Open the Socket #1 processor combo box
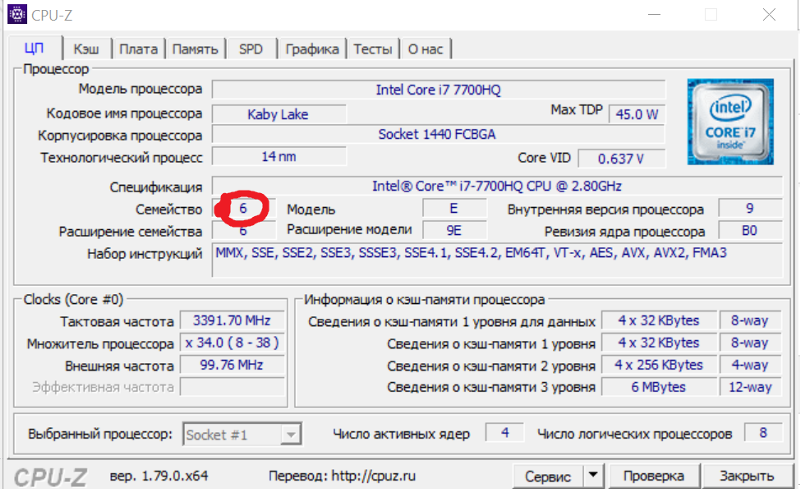The width and height of the screenshot is (800, 489). click(x=242, y=434)
